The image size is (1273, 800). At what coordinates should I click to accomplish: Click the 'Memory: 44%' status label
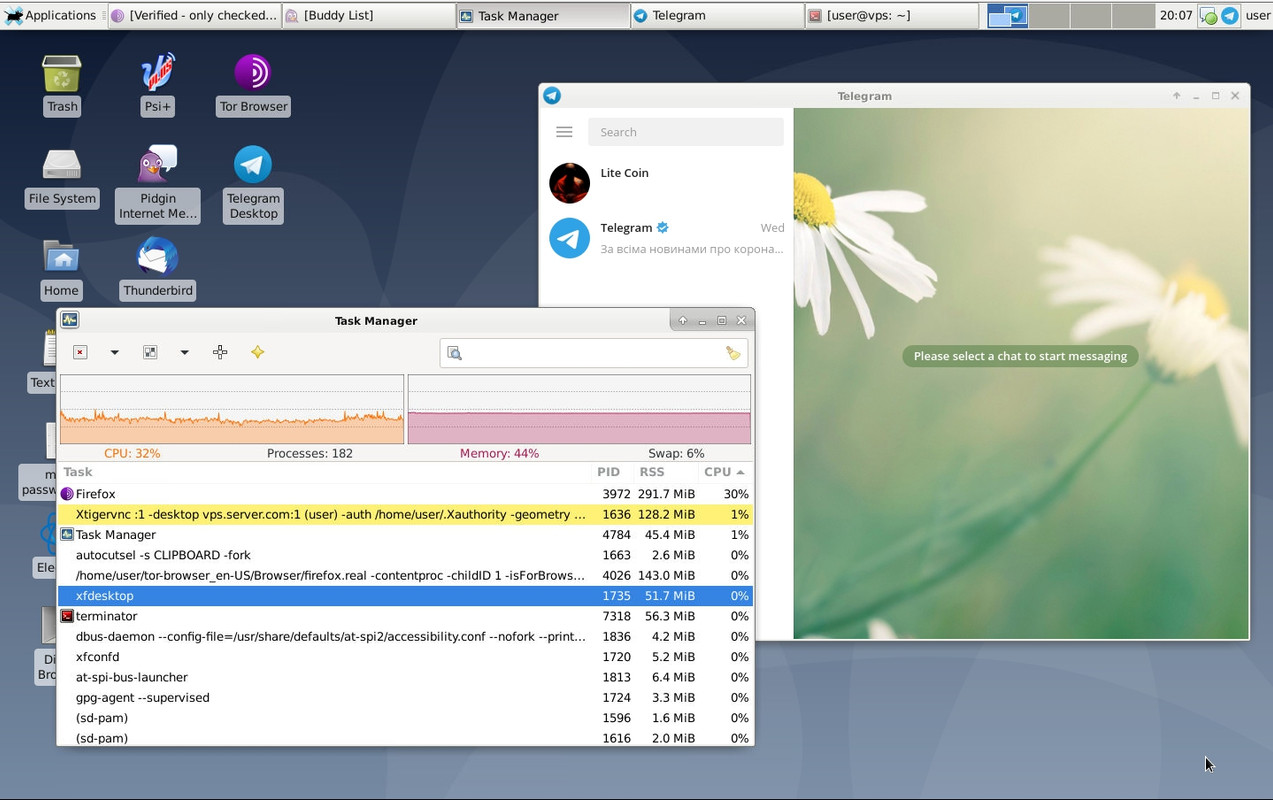tap(499, 453)
